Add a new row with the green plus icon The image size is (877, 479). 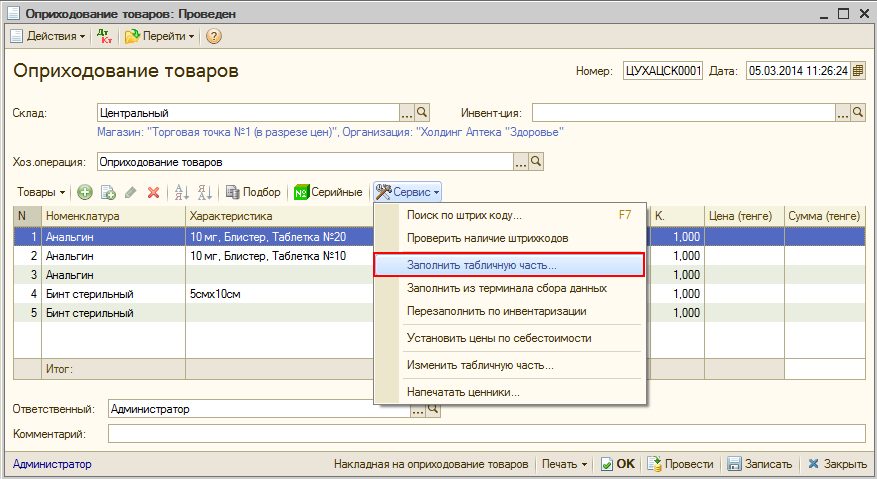(x=85, y=192)
